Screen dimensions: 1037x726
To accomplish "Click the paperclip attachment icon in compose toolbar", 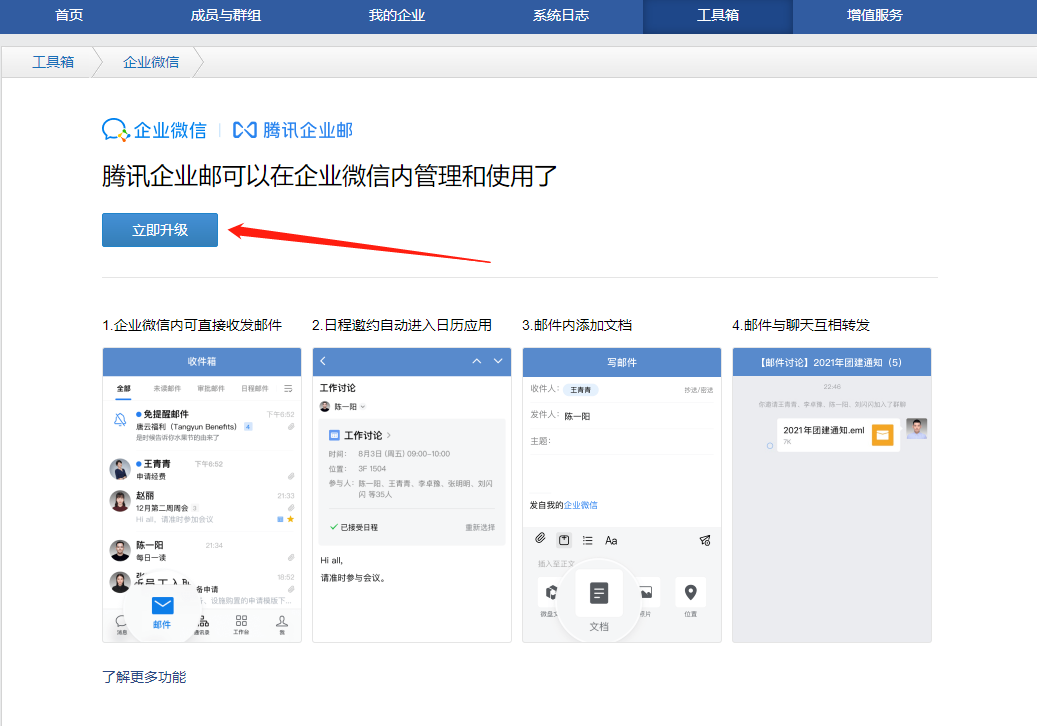I will tap(540, 540).
